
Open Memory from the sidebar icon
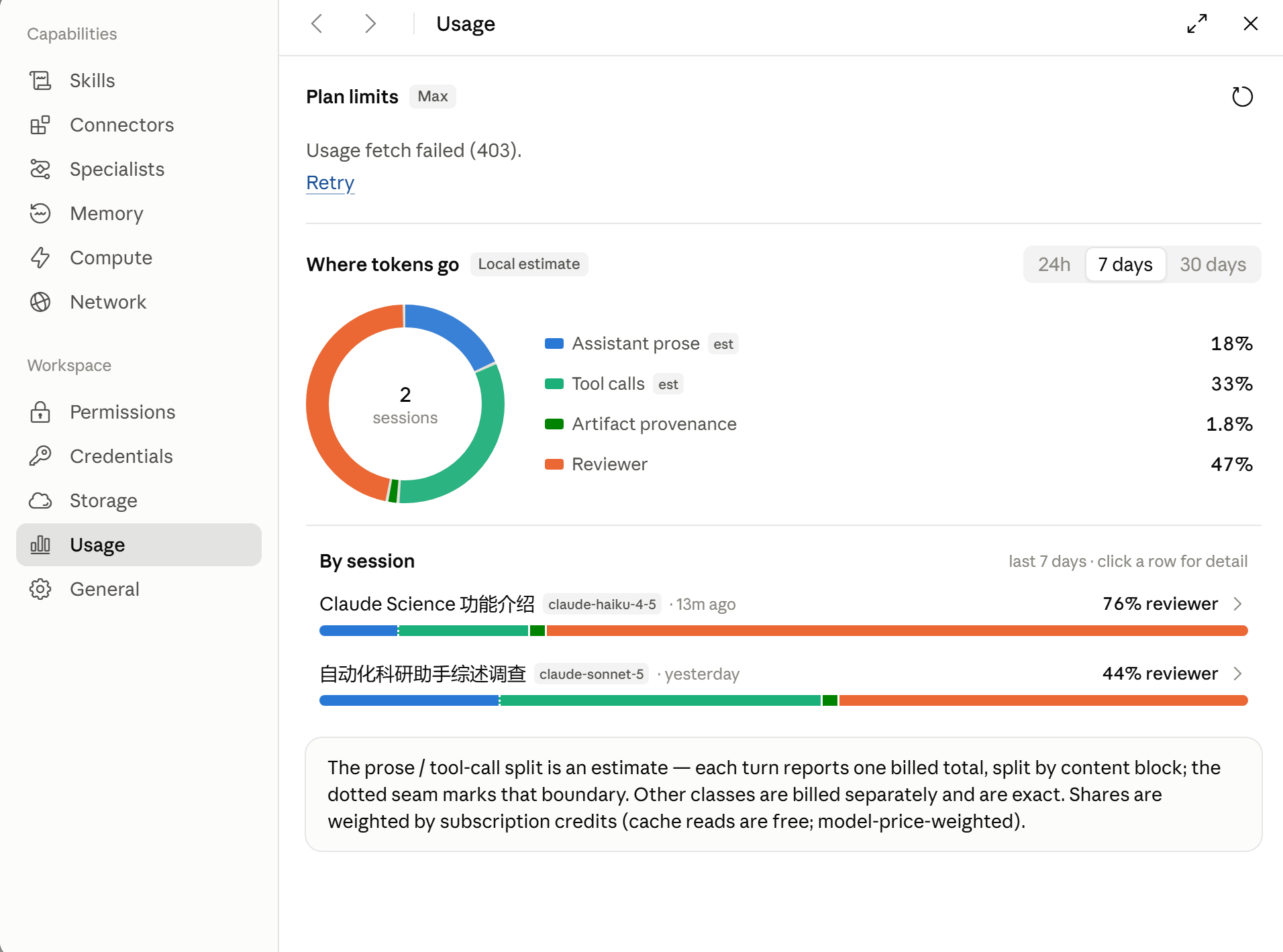tap(40, 213)
